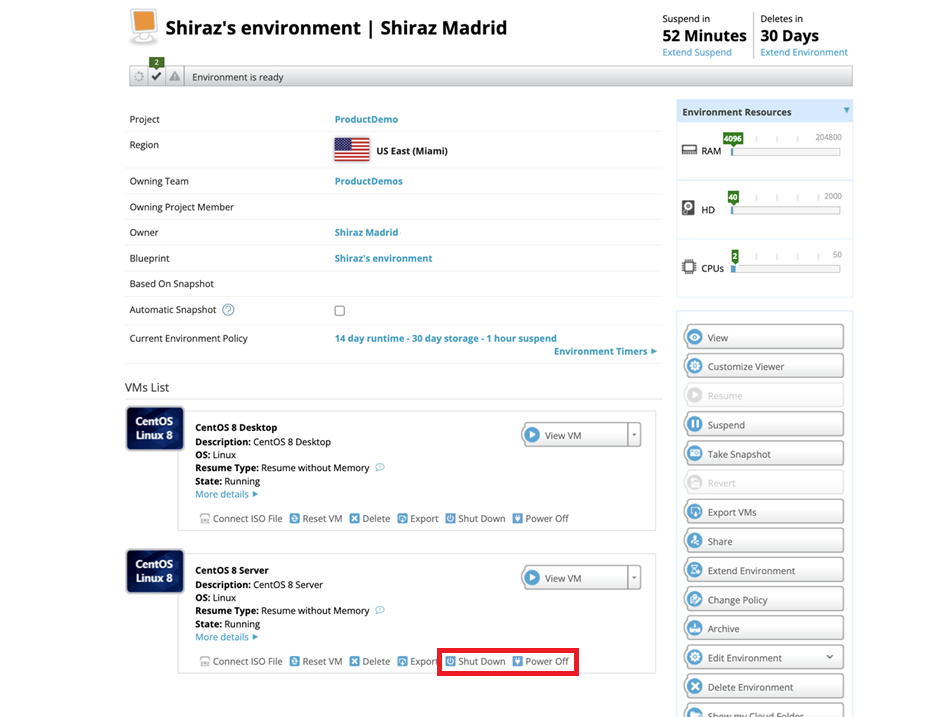Viewport: 936px width, 717px height.
Task: Open the ProductDemo project link
Action: [x=366, y=119]
